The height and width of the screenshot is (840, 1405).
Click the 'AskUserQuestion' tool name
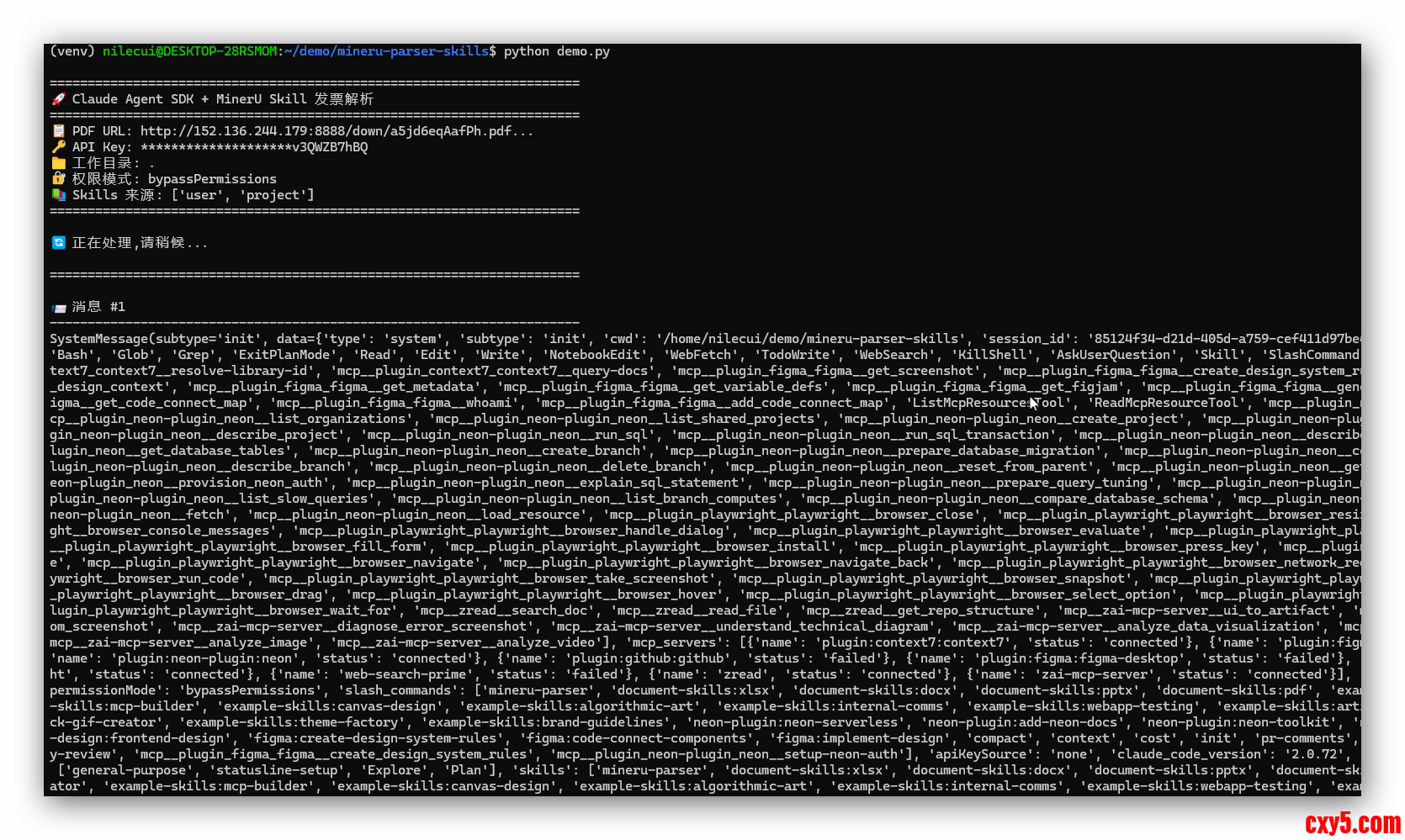click(1114, 355)
